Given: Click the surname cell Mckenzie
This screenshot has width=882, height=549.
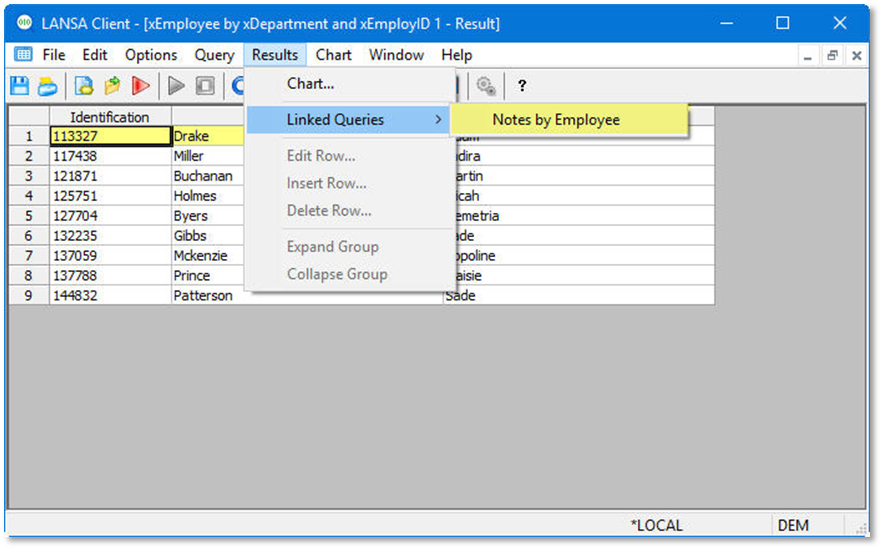Looking at the screenshot, I should coord(208,256).
